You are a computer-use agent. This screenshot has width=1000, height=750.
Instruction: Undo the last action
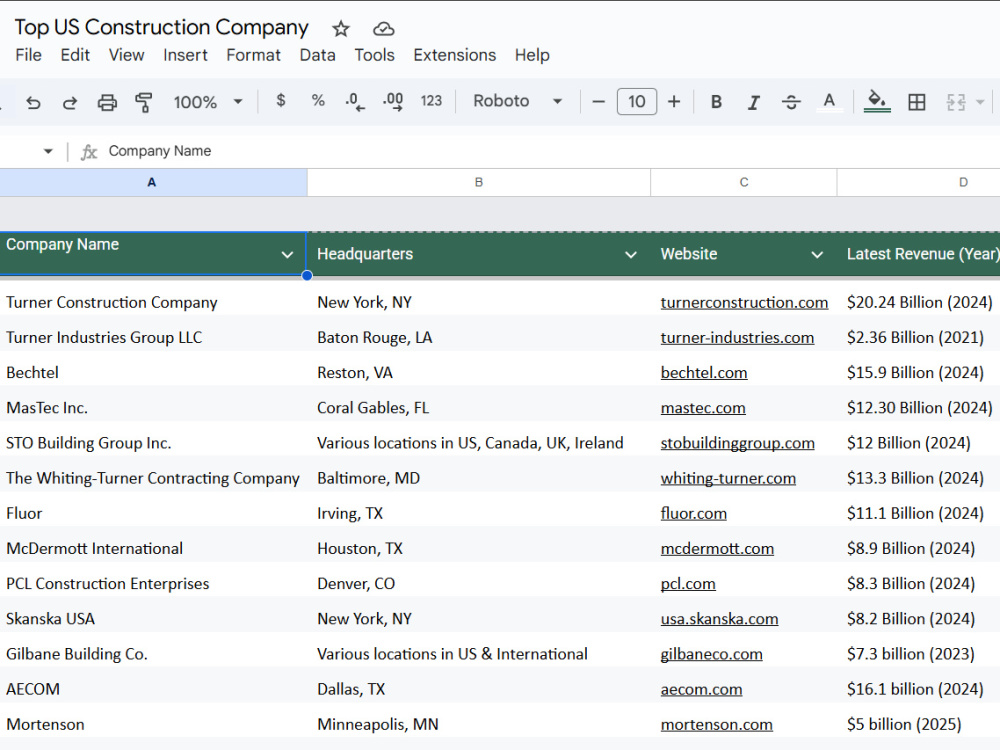coord(33,102)
